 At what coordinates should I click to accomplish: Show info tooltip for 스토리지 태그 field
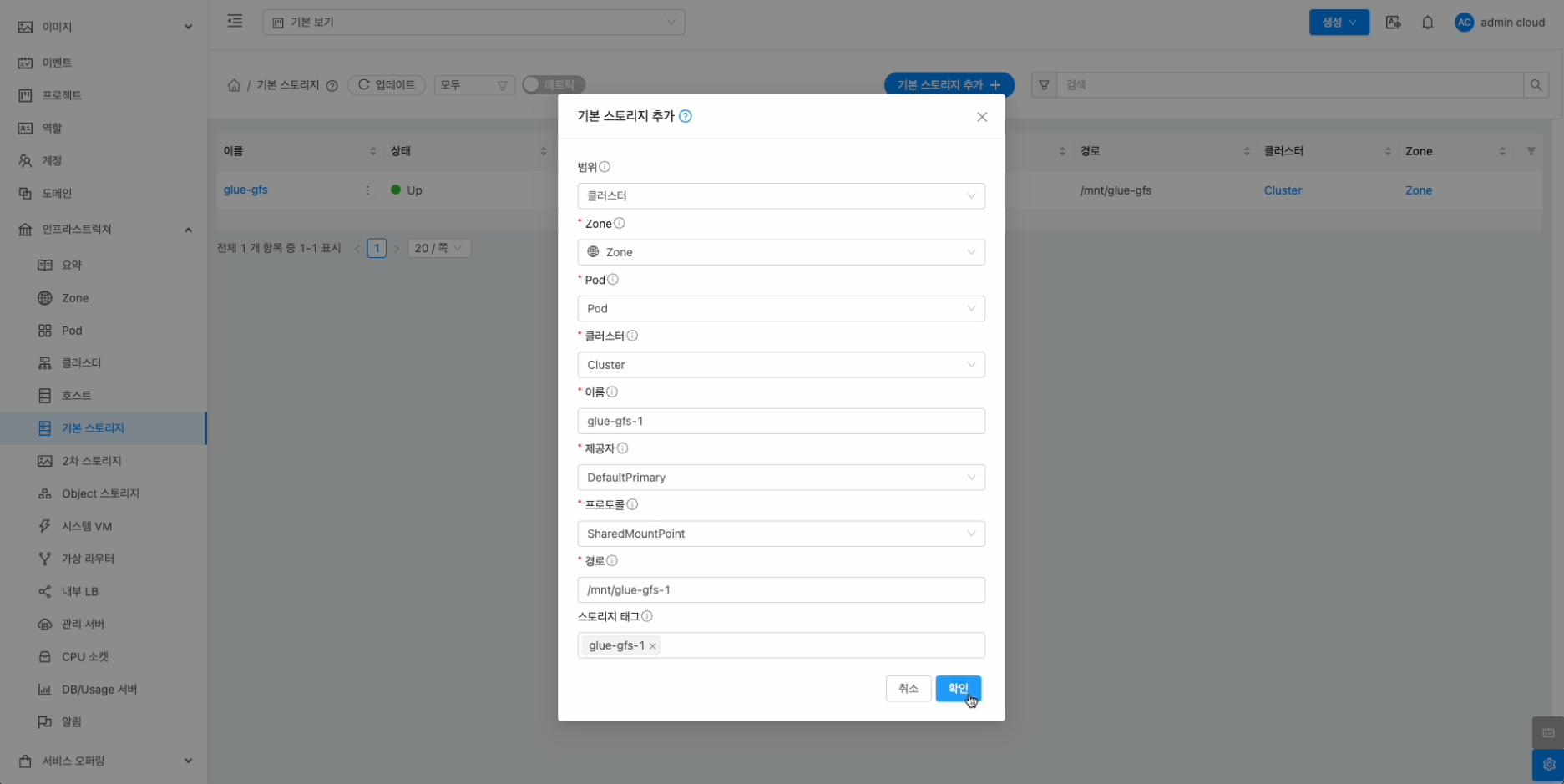[647, 616]
